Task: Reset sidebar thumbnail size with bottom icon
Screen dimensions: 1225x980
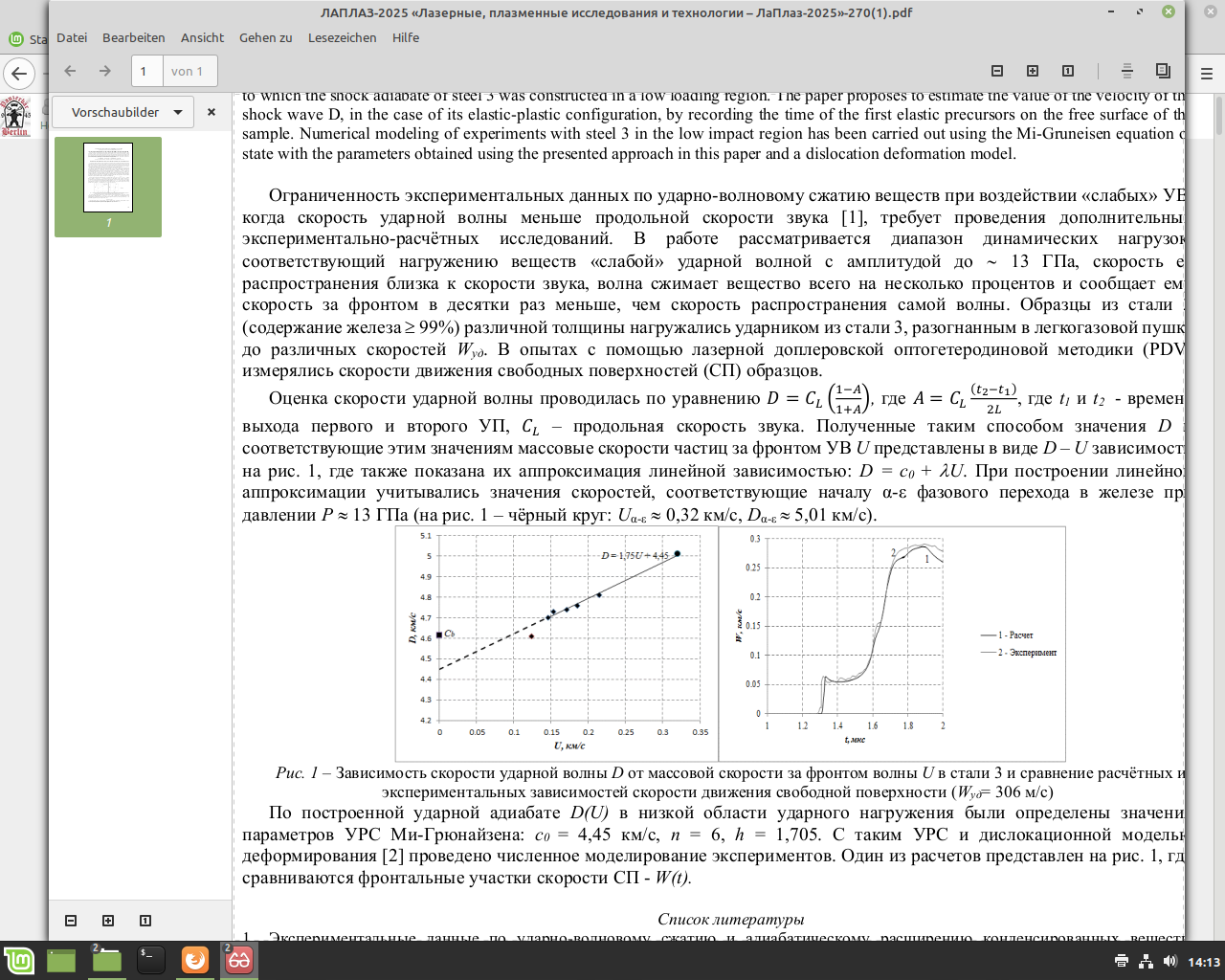Action: [145, 921]
